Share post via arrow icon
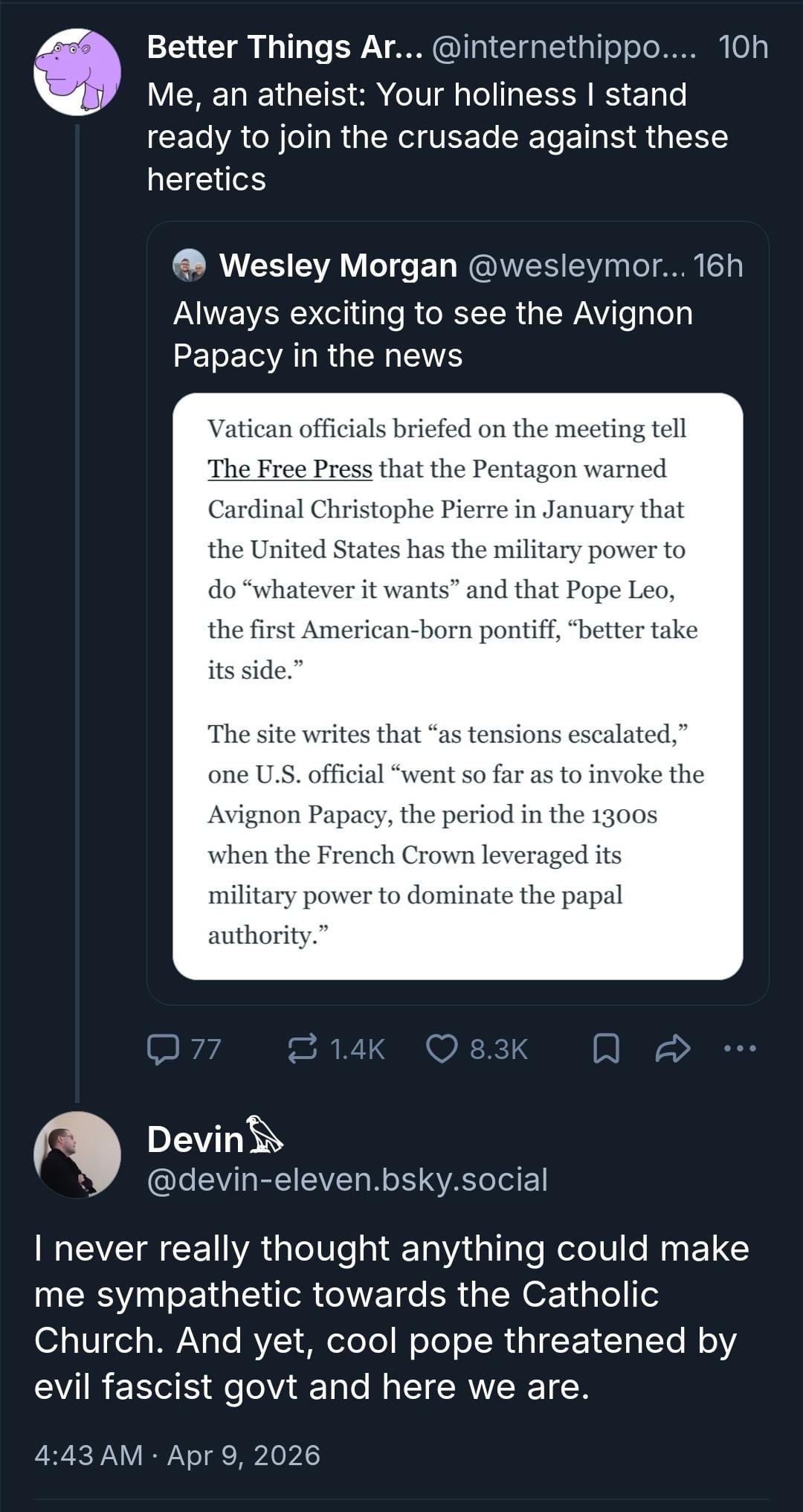The height and width of the screenshot is (1512, 803). pyautogui.click(x=673, y=1049)
